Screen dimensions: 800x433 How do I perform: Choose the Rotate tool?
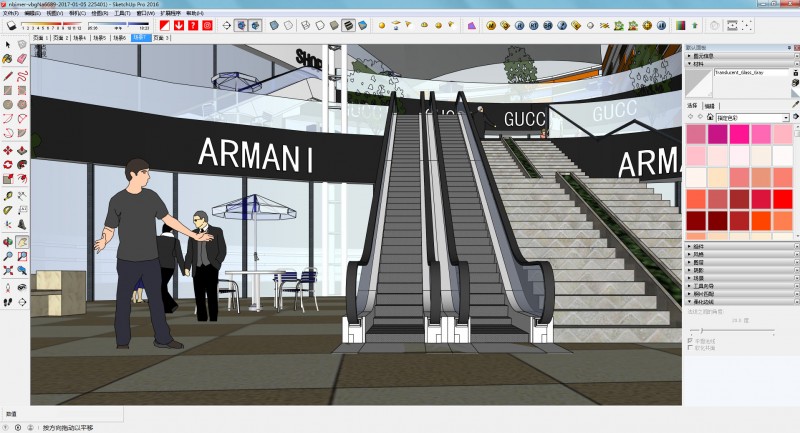[8, 164]
